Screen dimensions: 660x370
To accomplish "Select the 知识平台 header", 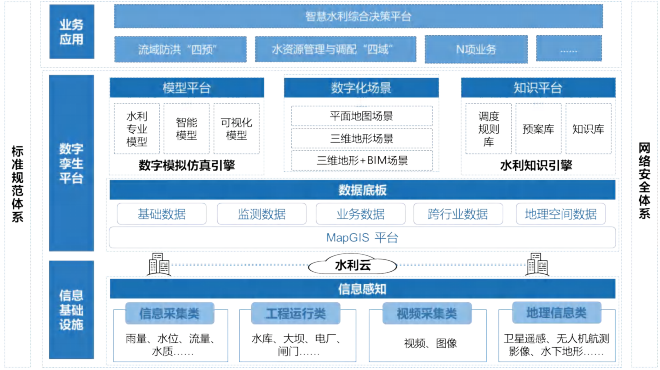I will pyautogui.click(x=538, y=88).
